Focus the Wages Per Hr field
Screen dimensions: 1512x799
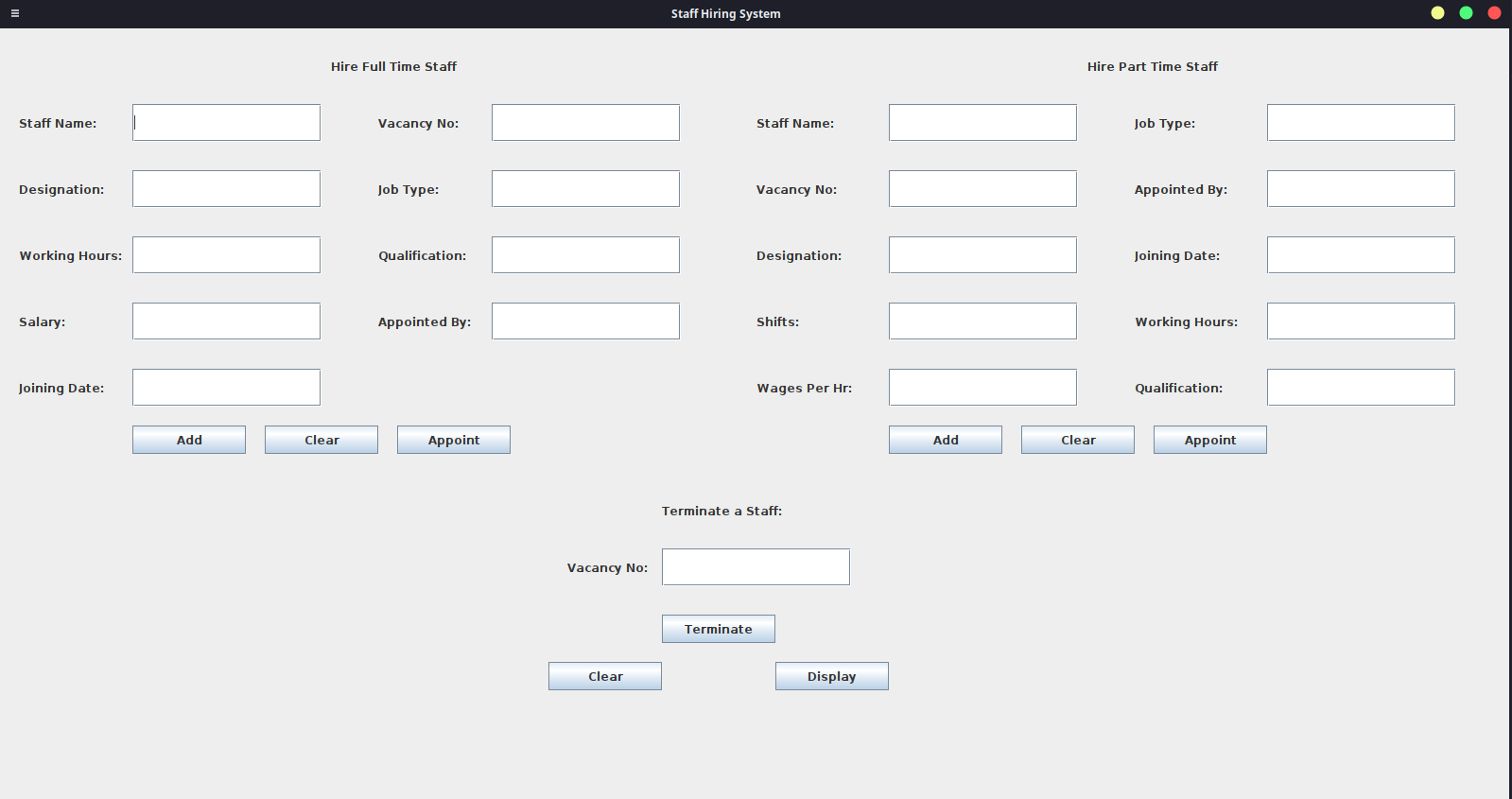982,388
